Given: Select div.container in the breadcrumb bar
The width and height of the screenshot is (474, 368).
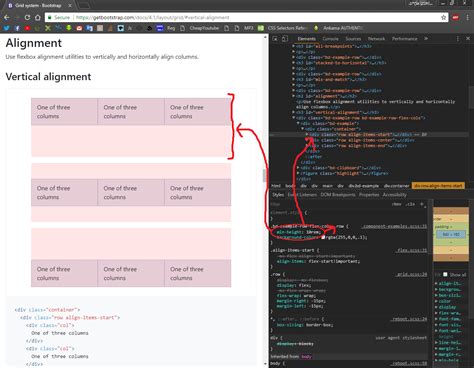Looking at the screenshot, I should 396,186.
